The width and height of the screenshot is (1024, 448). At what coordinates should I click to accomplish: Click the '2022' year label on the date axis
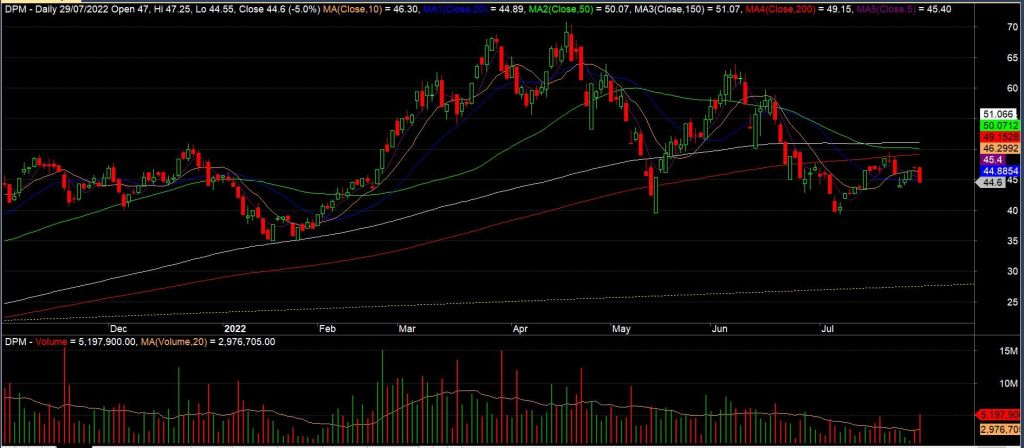click(234, 328)
